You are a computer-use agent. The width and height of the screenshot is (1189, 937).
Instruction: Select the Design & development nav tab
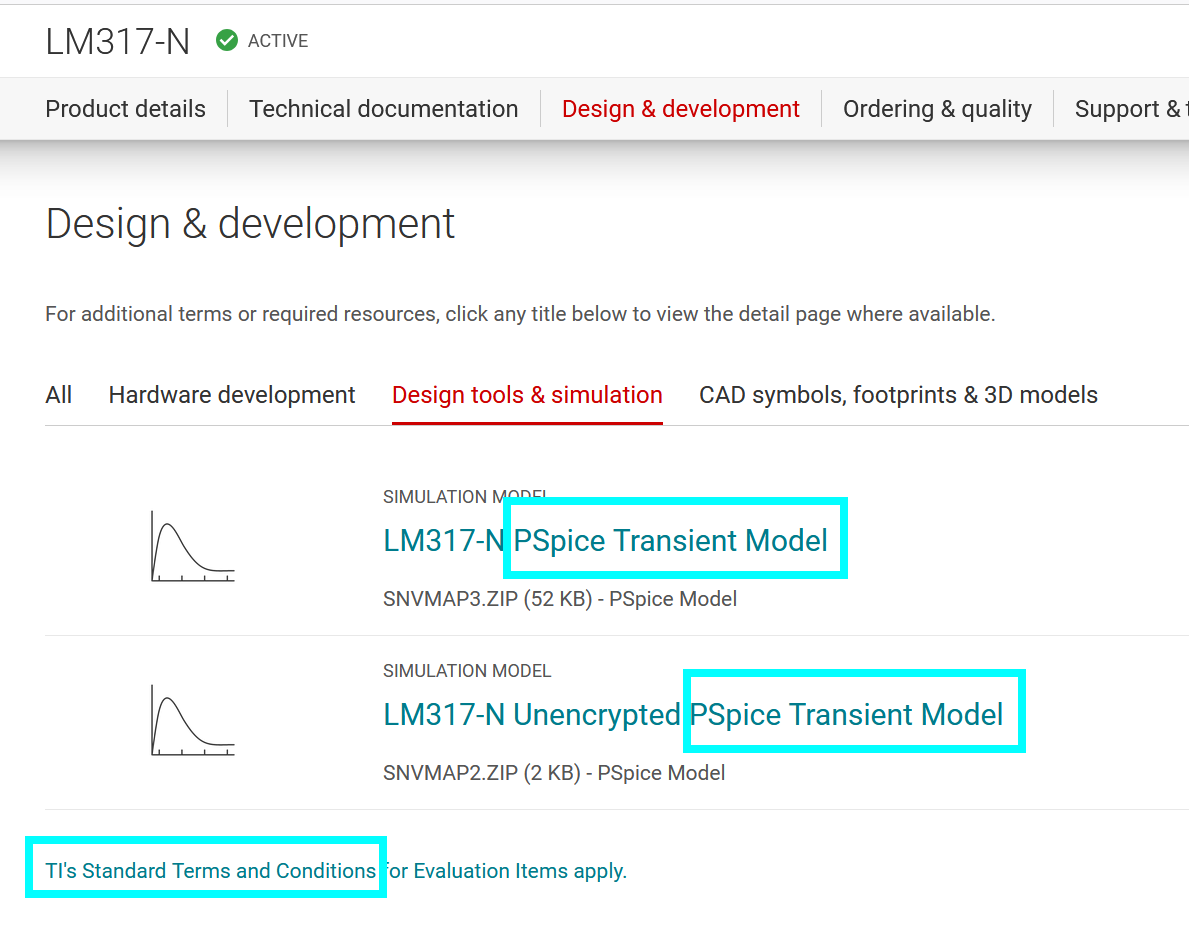pos(680,109)
